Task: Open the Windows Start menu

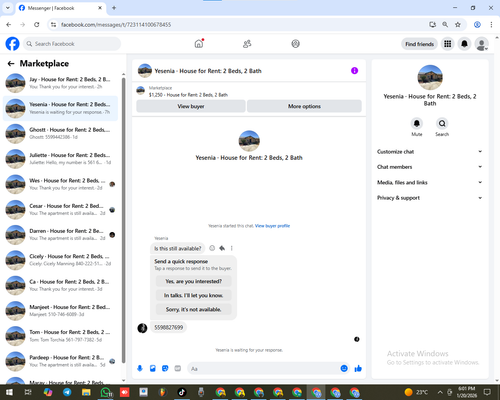Action: [x=9, y=392]
